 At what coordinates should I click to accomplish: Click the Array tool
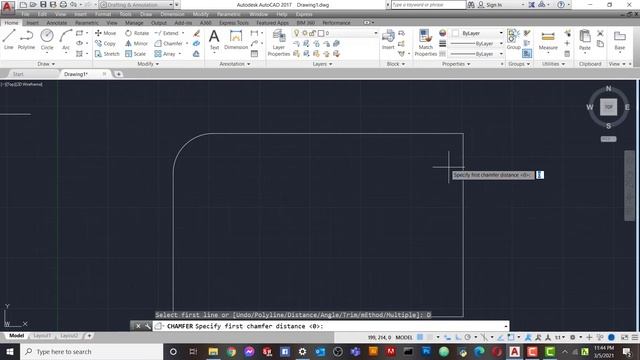(165, 53)
